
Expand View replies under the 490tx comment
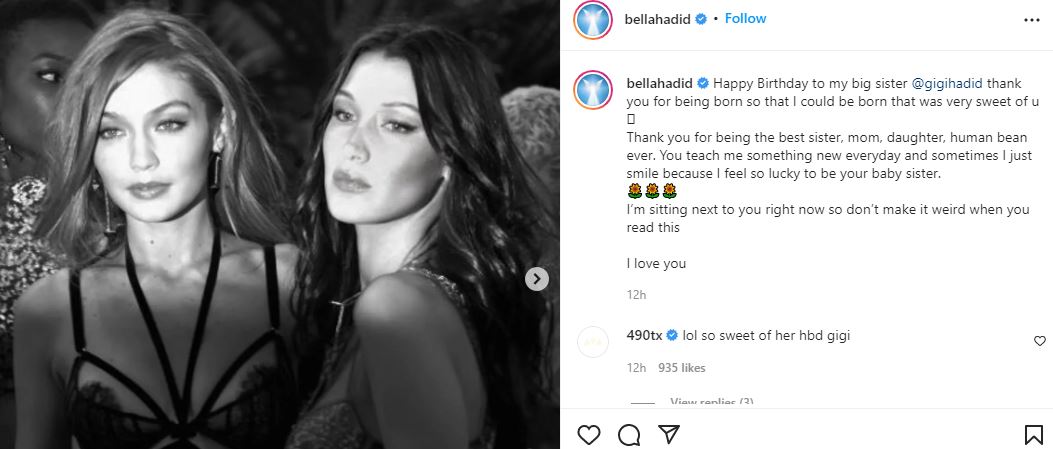[x=711, y=402]
